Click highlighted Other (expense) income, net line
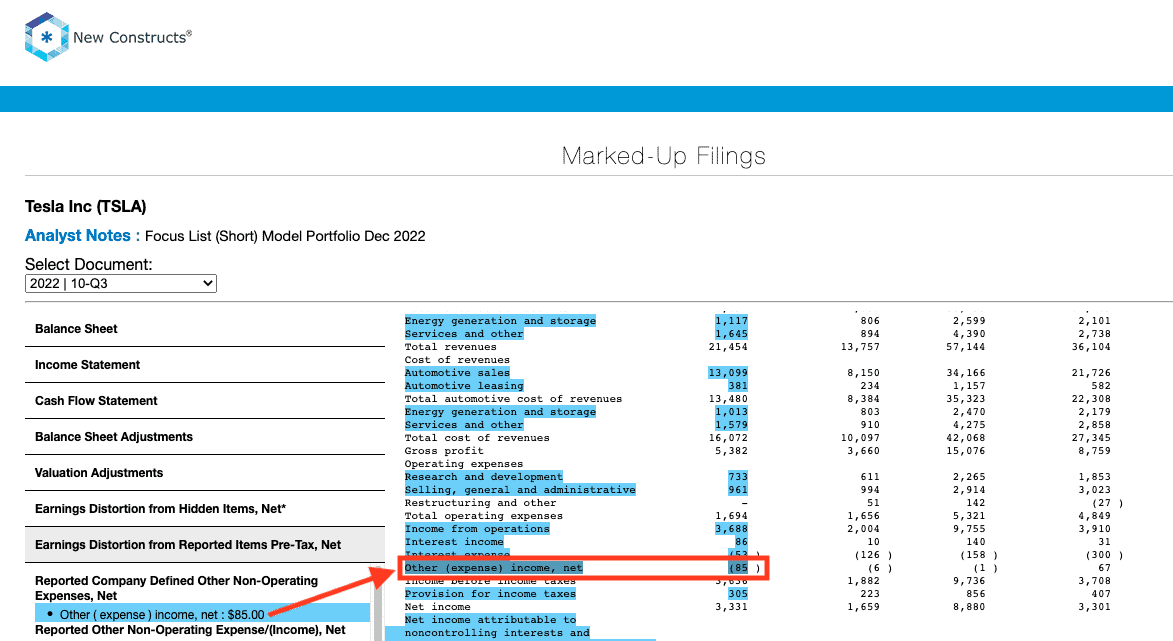The width and height of the screenshot is (1173, 641). click(x=493, y=568)
